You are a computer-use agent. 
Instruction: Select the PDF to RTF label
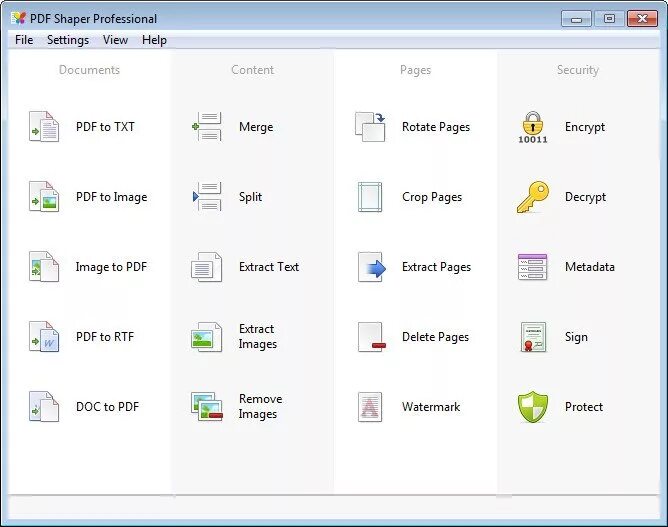point(105,337)
